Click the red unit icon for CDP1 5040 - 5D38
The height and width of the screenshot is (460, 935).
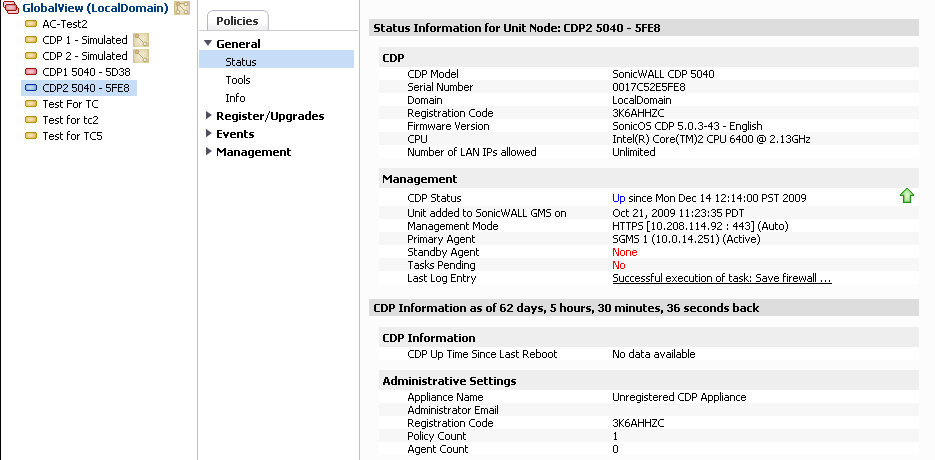31,72
